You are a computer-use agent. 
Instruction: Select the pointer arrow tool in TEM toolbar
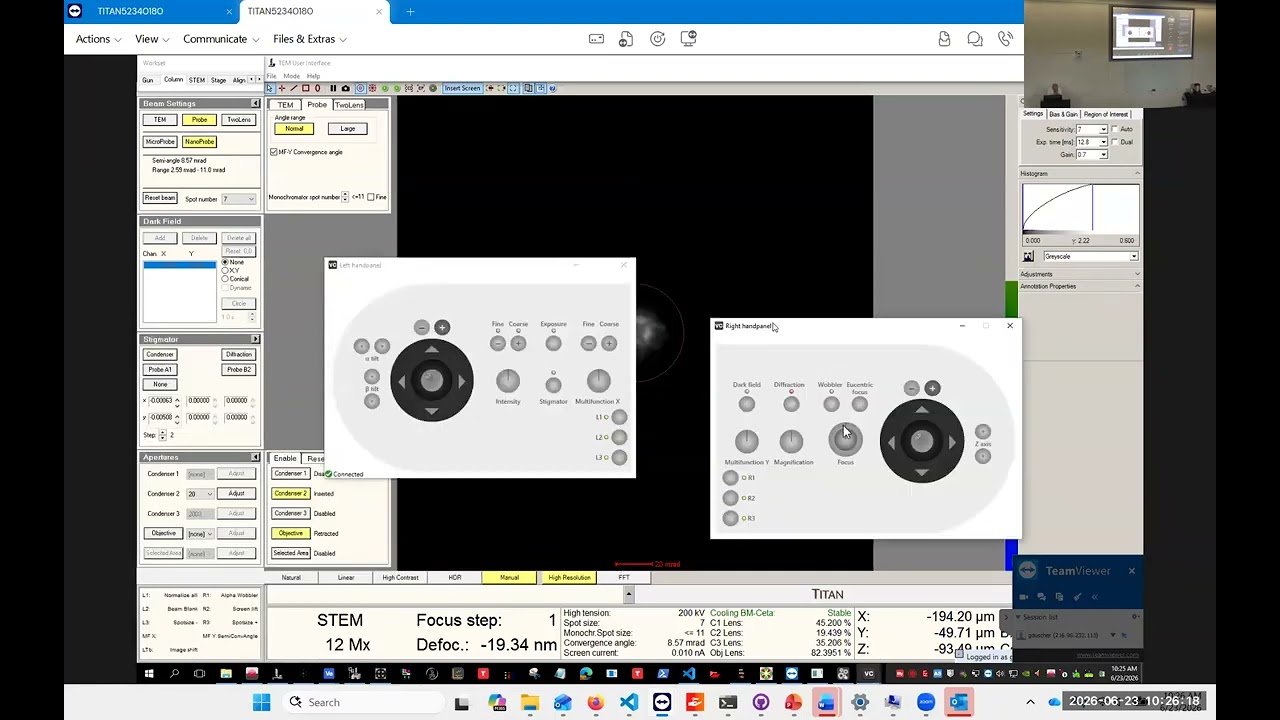coord(269,88)
